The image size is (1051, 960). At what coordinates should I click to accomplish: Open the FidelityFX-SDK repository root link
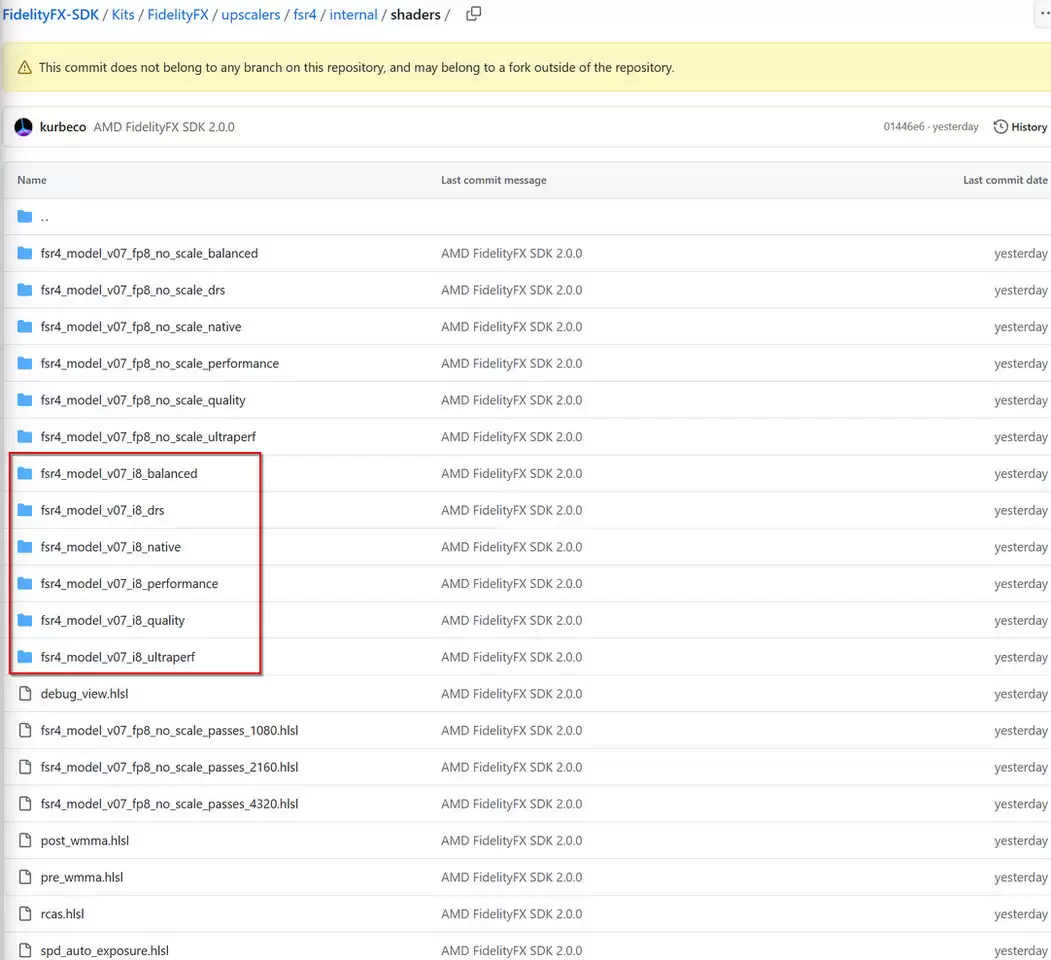pos(50,15)
